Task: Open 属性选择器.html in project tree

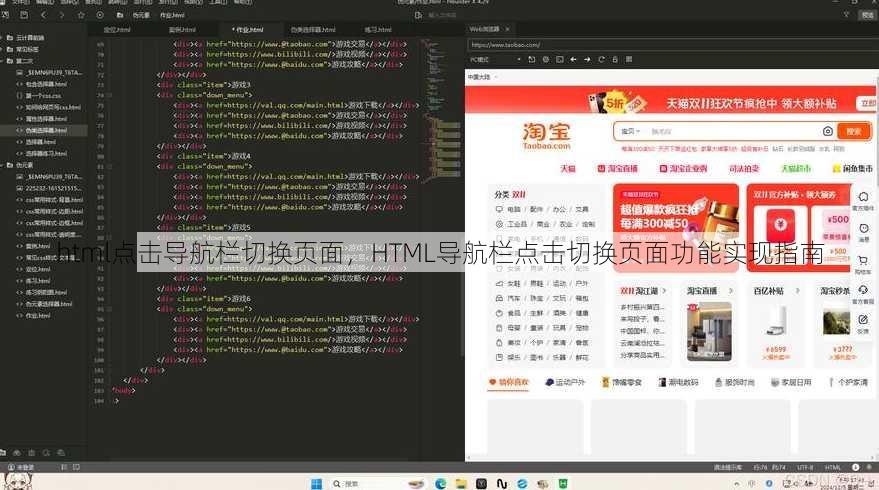Action: [47, 119]
